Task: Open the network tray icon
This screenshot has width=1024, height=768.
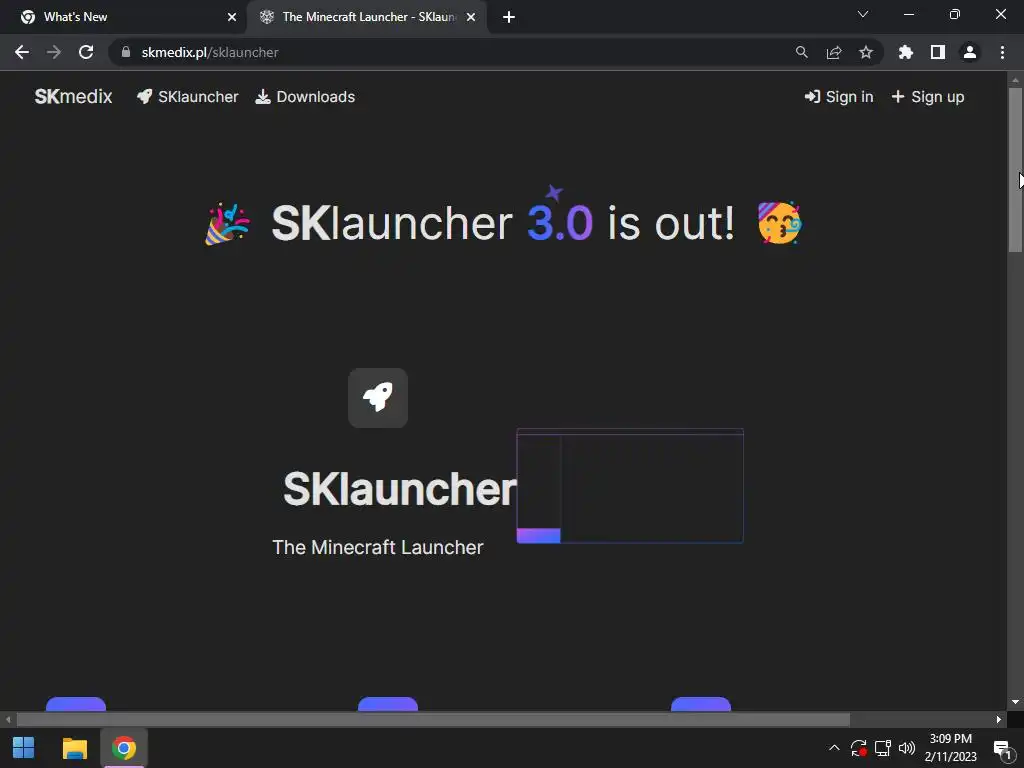Action: tap(883, 748)
